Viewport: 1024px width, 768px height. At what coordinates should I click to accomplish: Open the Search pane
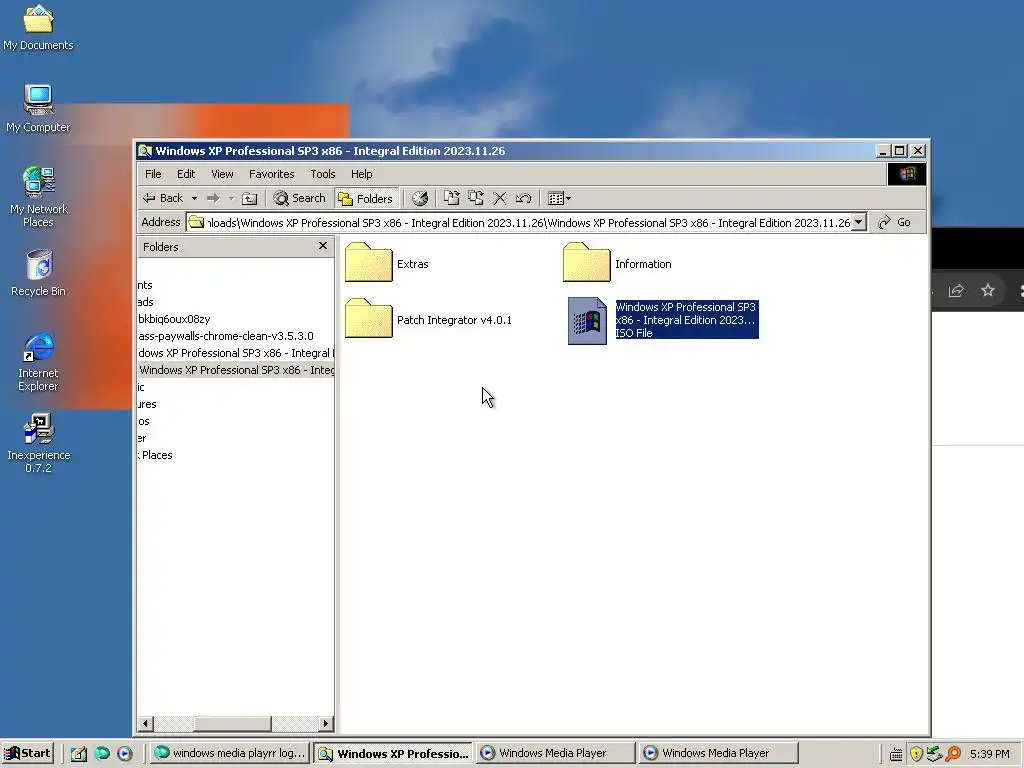pos(299,198)
